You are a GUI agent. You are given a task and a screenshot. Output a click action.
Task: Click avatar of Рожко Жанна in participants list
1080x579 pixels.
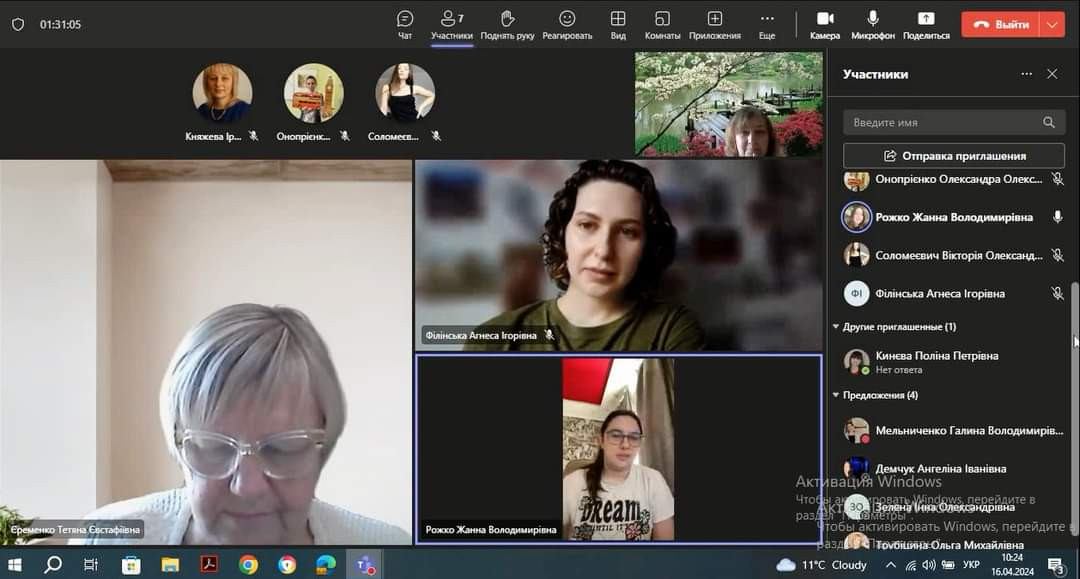click(x=856, y=217)
